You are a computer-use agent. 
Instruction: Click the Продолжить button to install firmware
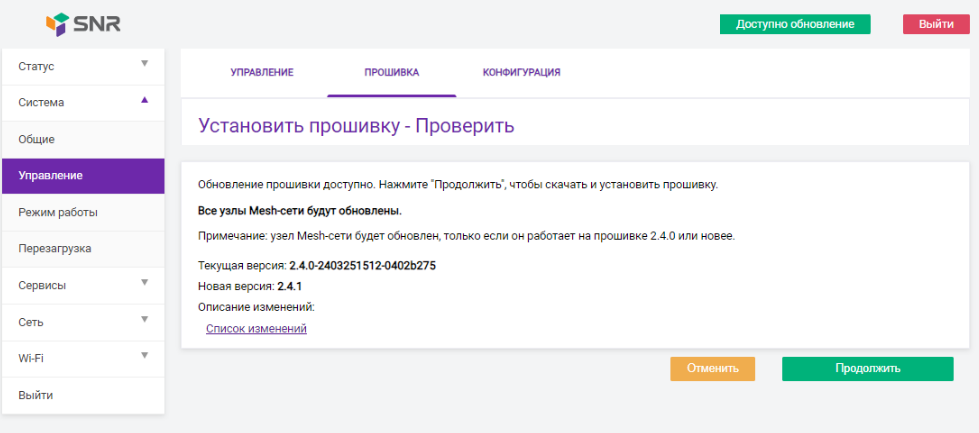[x=867, y=368]
